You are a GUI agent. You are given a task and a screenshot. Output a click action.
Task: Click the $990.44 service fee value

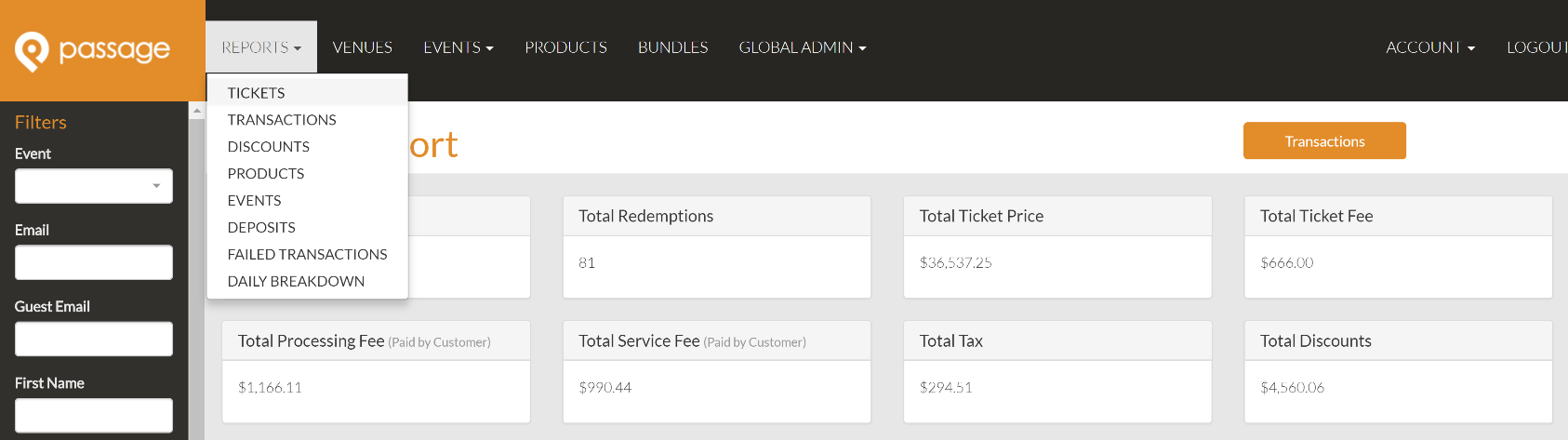pos(605,388)
